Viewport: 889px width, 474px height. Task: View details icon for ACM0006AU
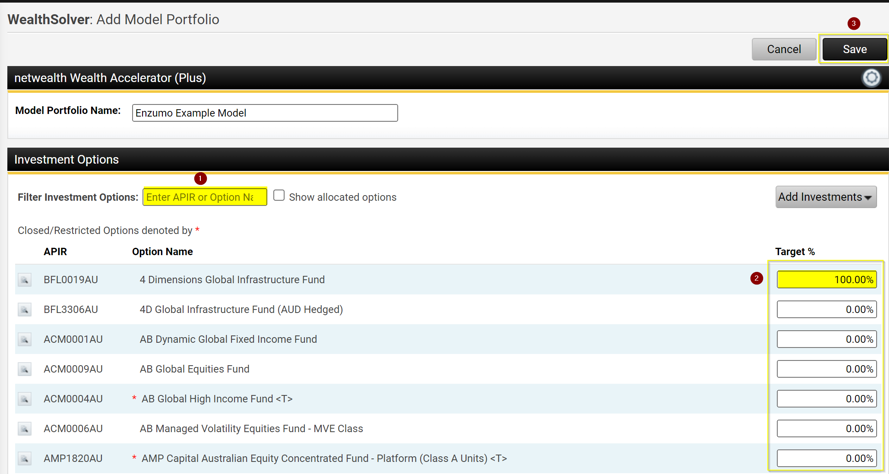[25, 429]
